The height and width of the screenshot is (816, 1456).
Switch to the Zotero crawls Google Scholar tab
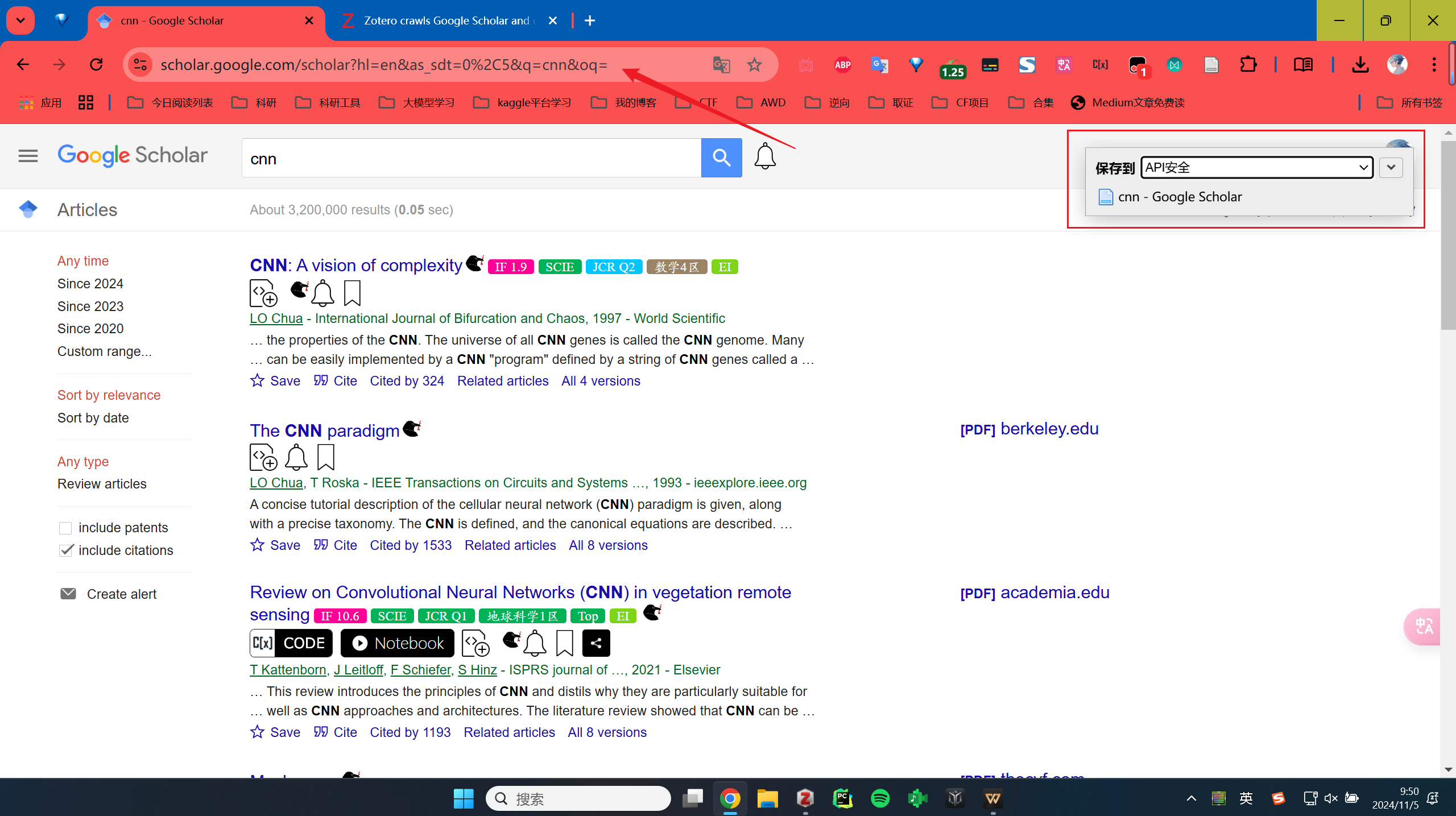[x=446, y=20]
